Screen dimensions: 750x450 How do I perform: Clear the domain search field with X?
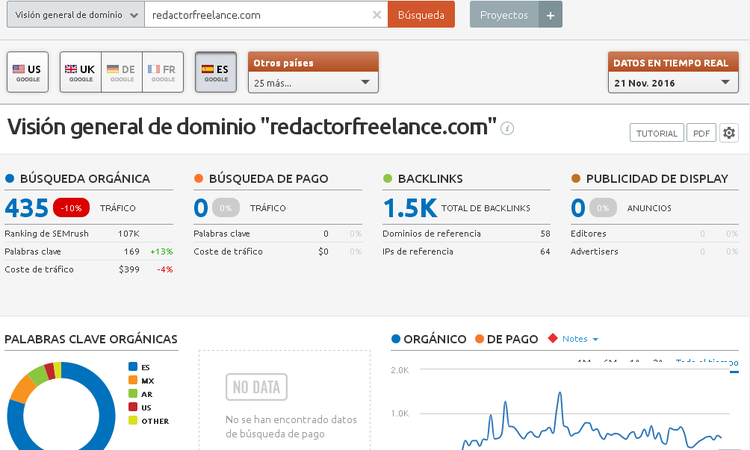pyautogui.click(x=376, y=15)
